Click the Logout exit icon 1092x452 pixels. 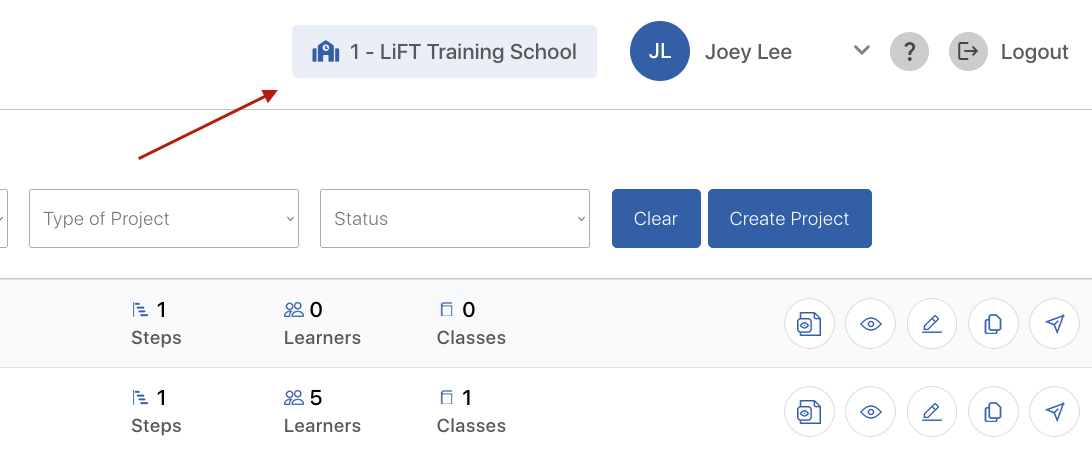tap(968, 52)
